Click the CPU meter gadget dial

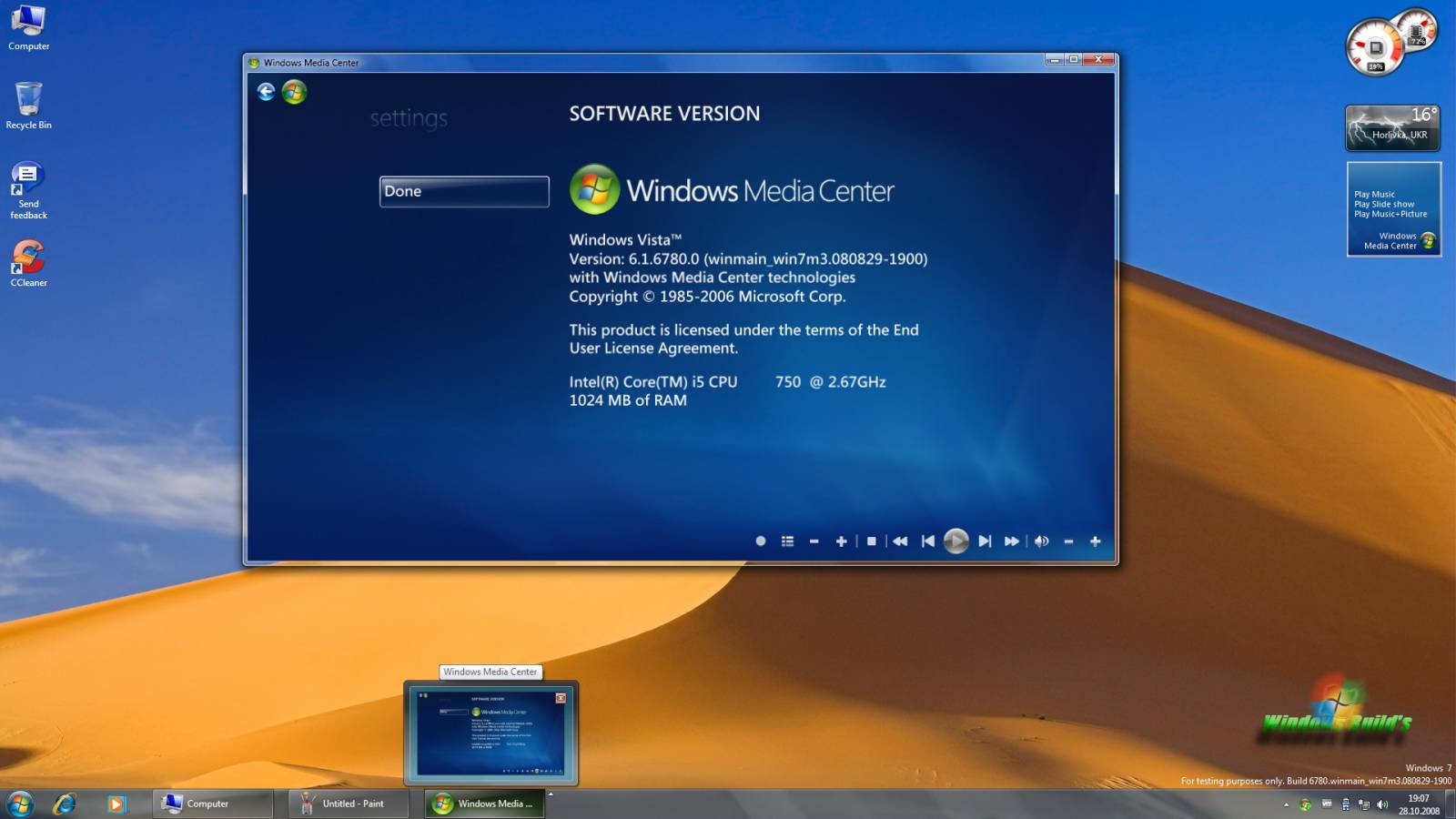pos(1374,47)
